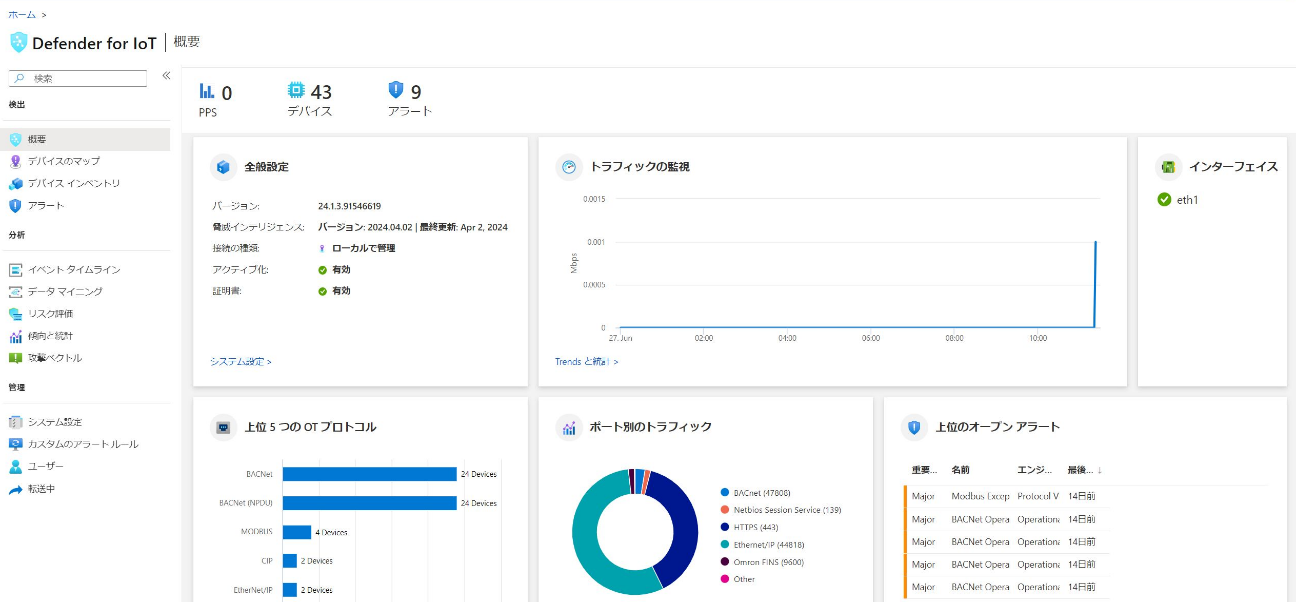This screenshot has width=1296, height=602.
Task: Click the 9 アラート counter
Action: click(410, 100)
